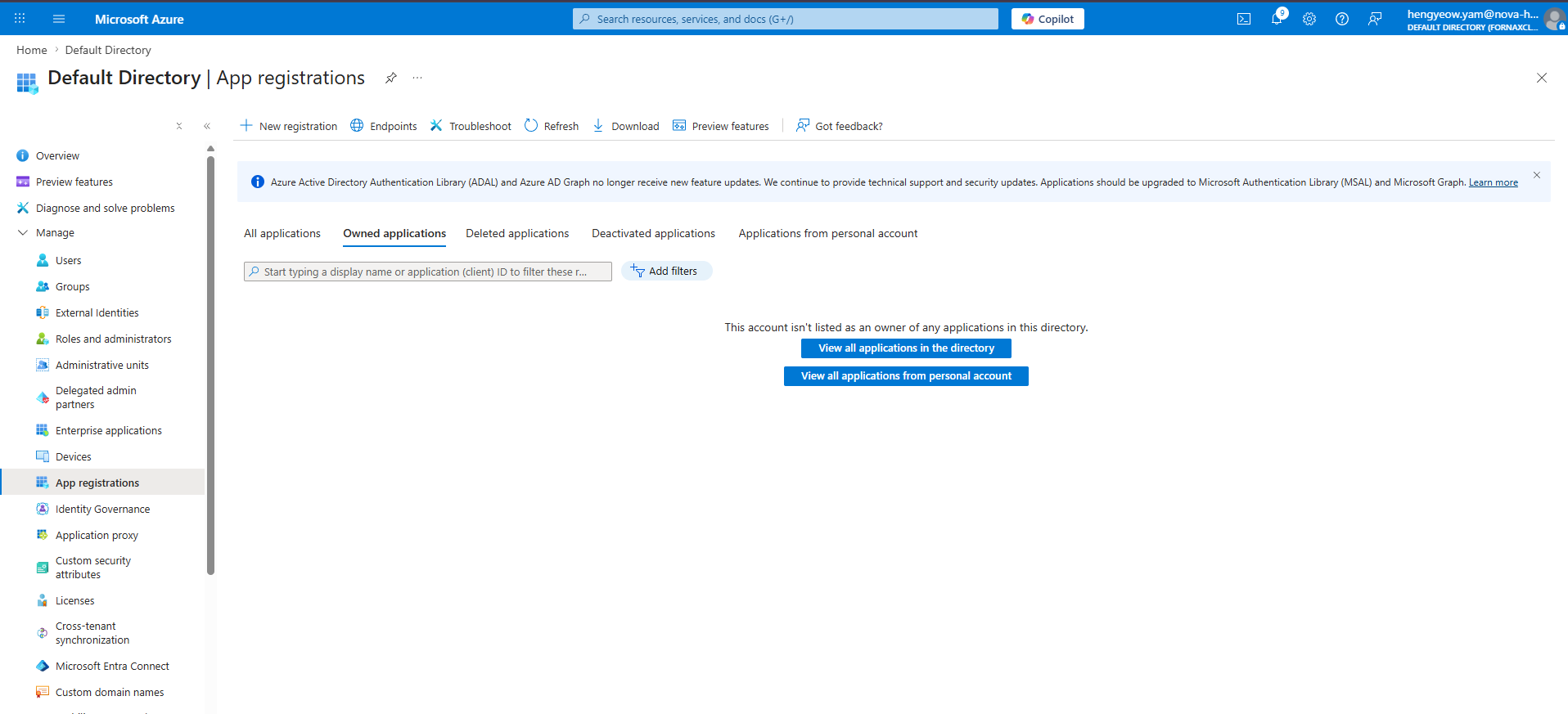Close the App registrations blade
This screenshot has height=714, width=1568.
click(x=1542, y=78)
